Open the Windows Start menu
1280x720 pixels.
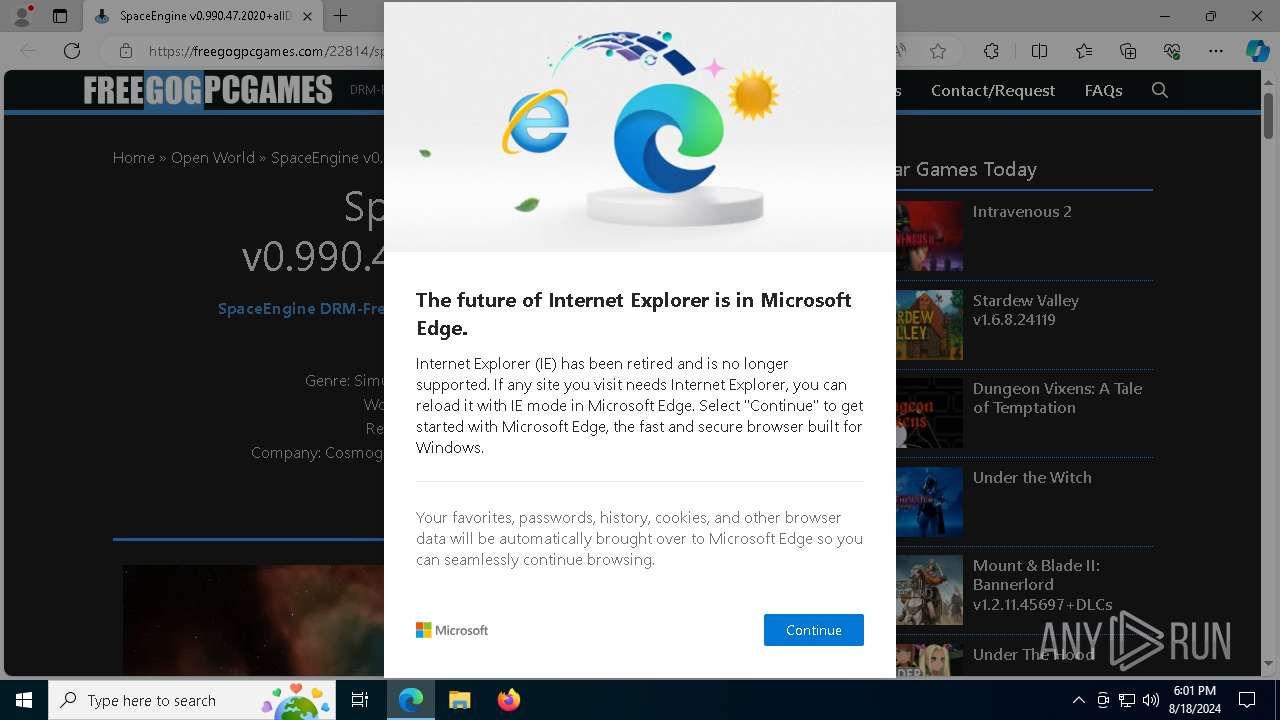coord(24,700)
